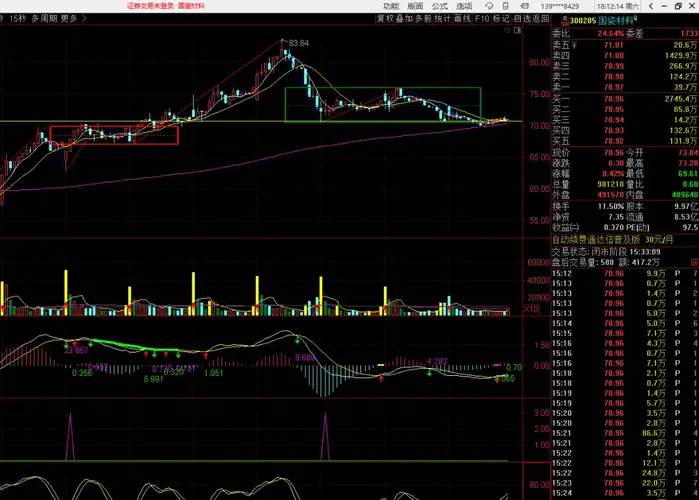Click the 交易状态 闭市阶段 status line

606,252
